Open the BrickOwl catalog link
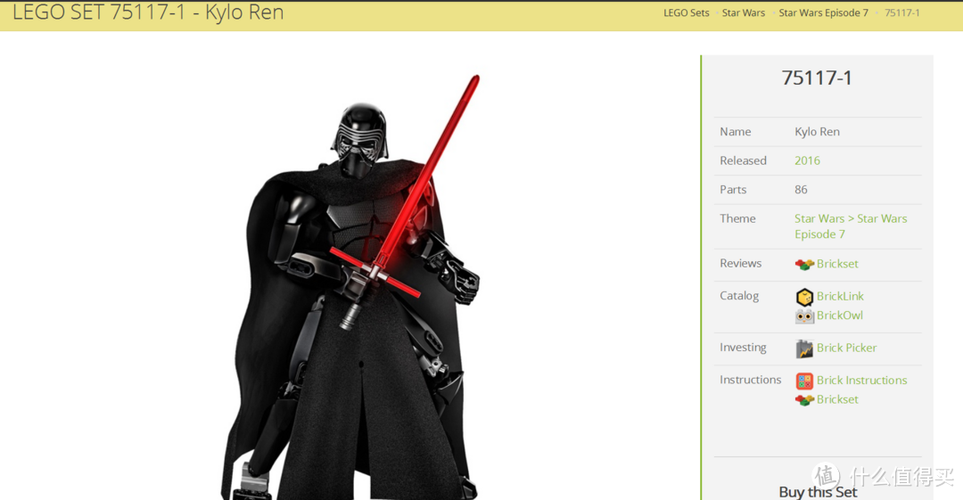Screen dimensions: 963x500 click(x=839, y=316)
